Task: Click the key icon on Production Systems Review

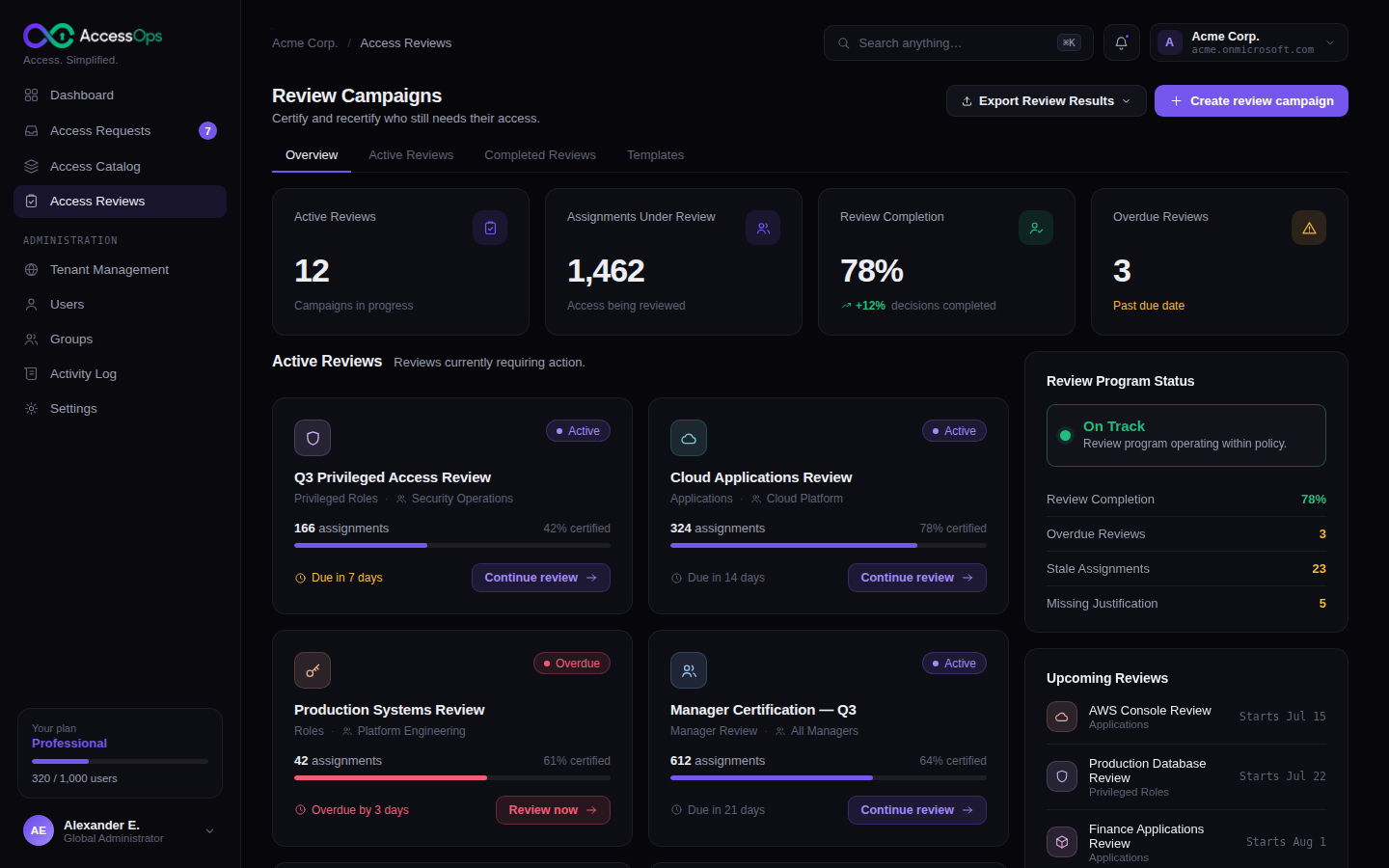Action: click(313, 670)
